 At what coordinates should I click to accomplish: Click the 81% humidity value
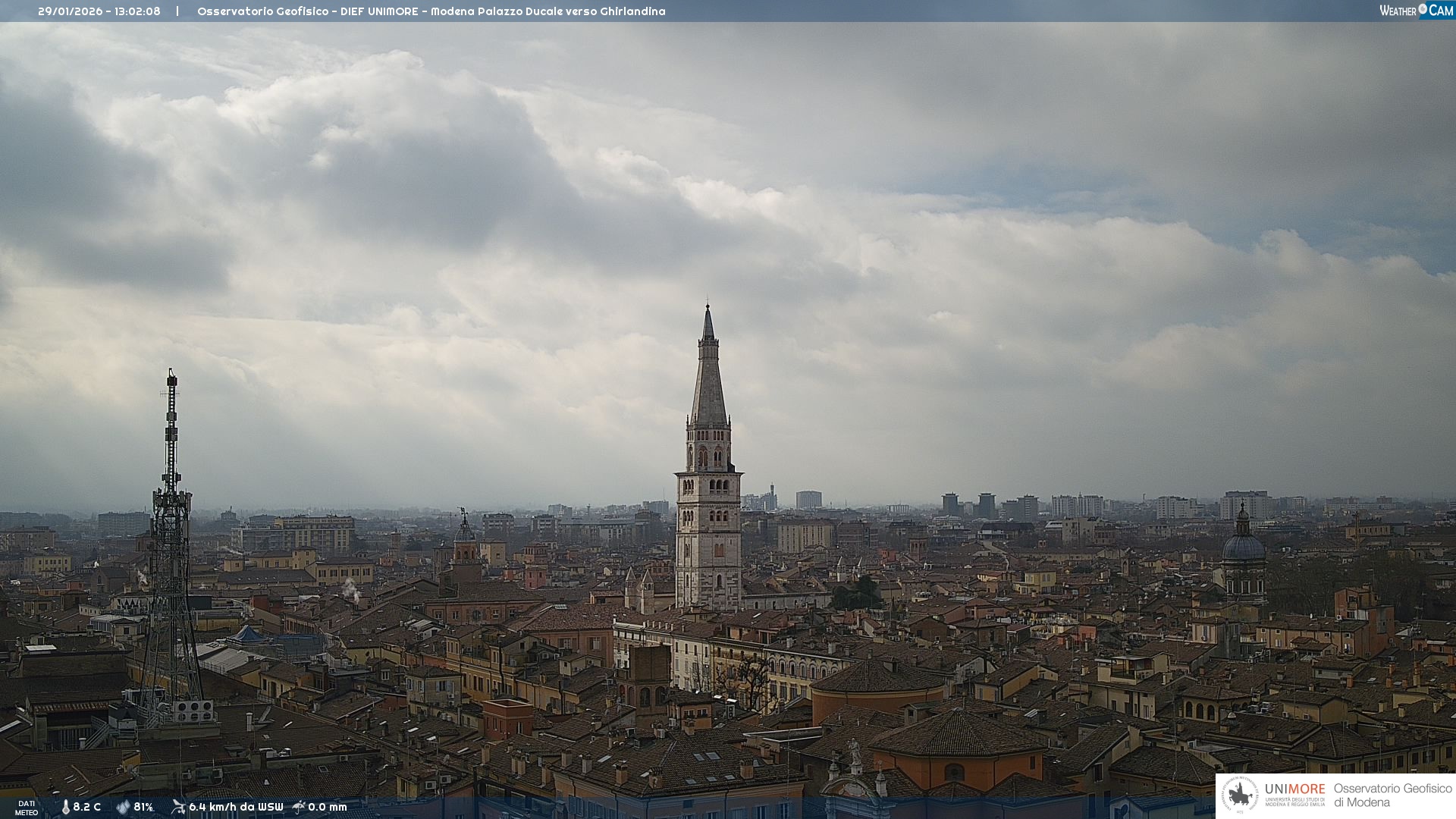click(143, 808)
